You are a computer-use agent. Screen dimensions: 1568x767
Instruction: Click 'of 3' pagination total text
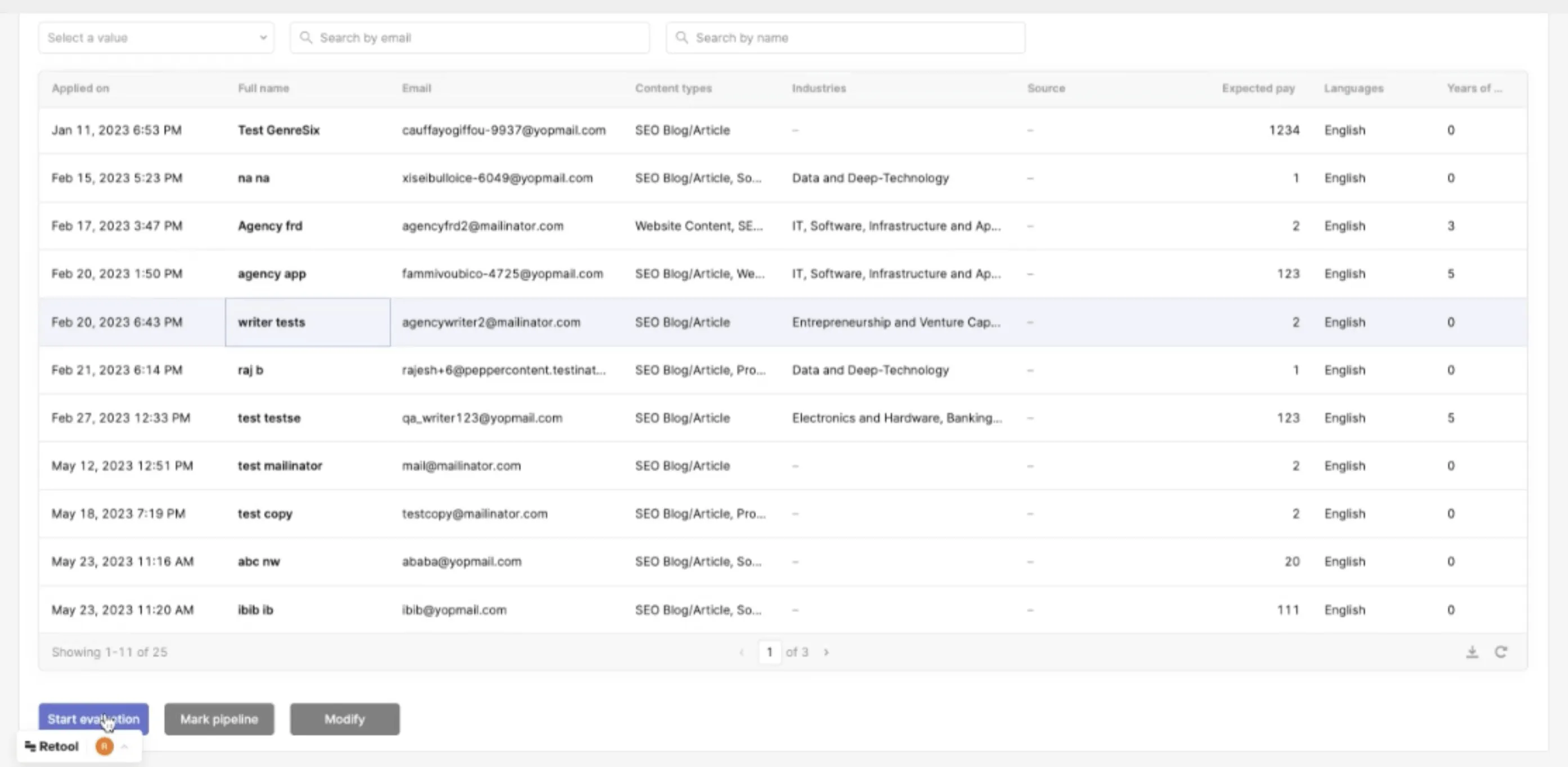click(x=797, y=652)
